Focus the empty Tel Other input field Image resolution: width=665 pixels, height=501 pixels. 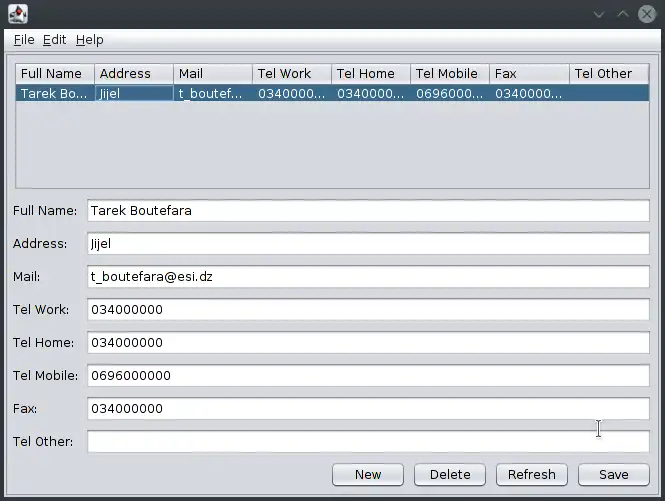pyautogui.click(x=368, y=442)
